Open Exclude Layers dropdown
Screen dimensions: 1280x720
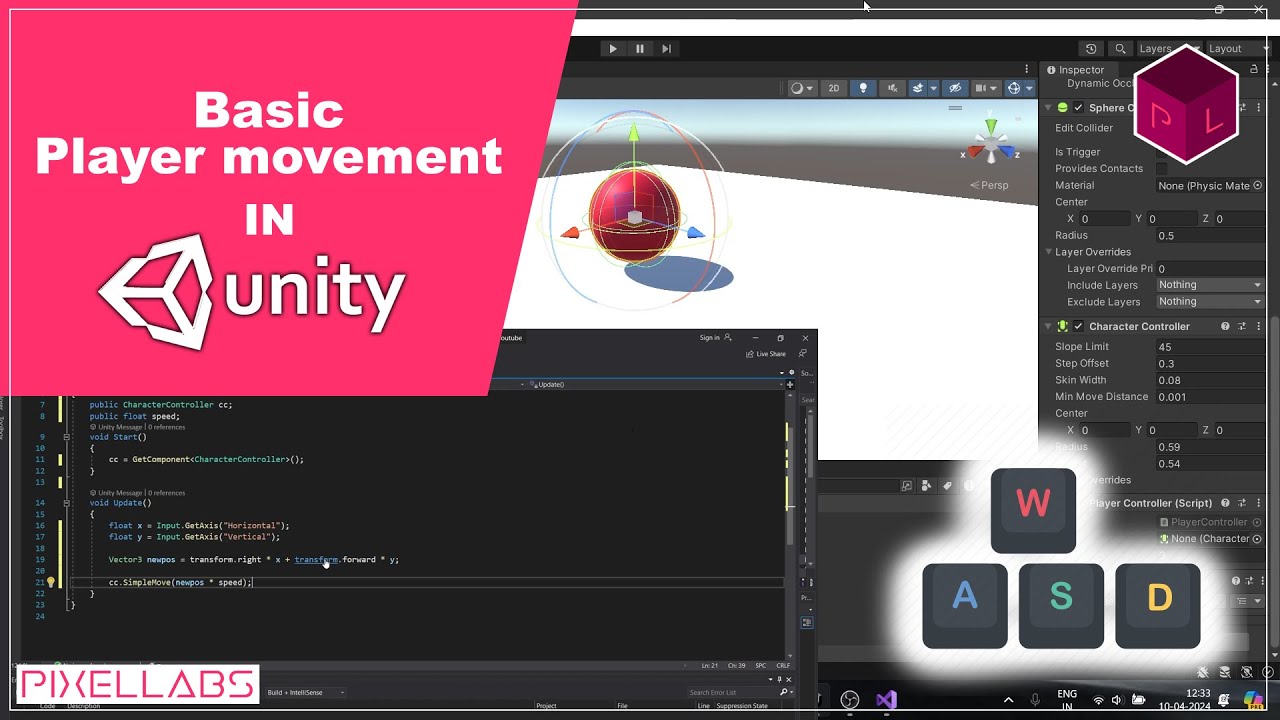point(1209,301)
